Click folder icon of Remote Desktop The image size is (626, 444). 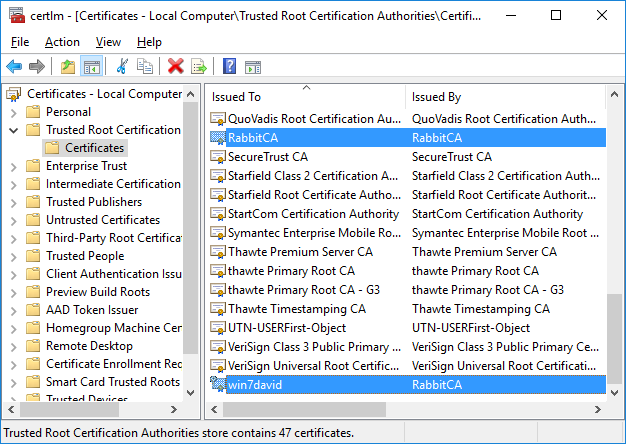point(33,346)
